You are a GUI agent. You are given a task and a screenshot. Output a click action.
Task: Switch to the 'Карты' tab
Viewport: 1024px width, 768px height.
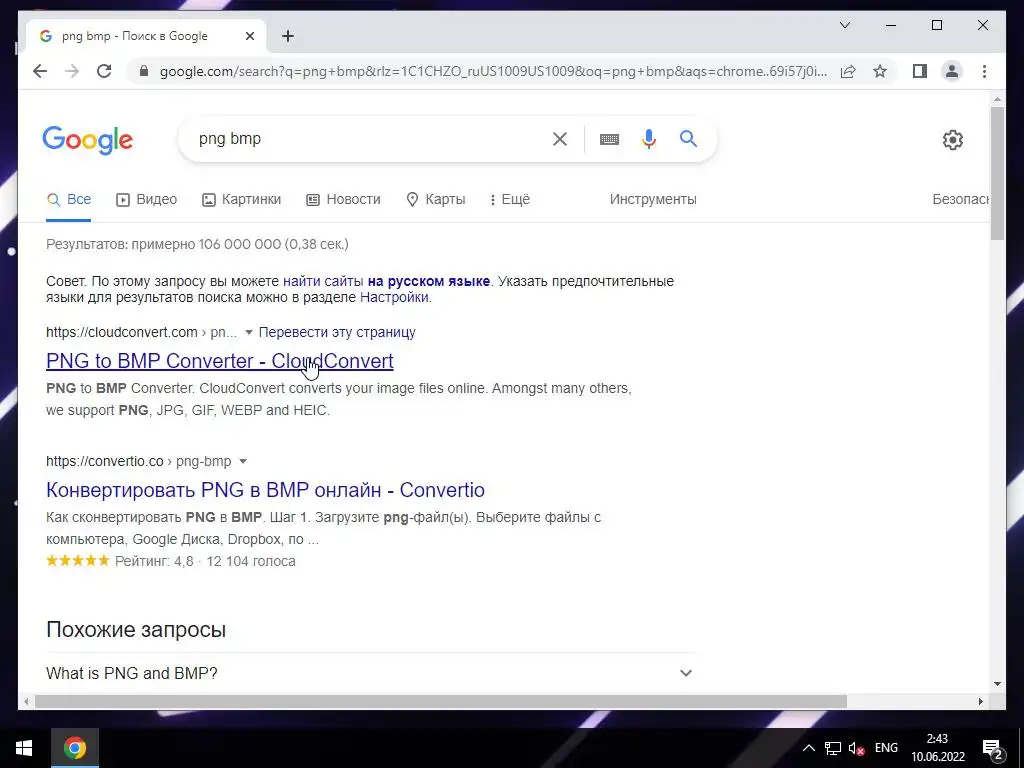pyautogui.click(x=436, y=199)
